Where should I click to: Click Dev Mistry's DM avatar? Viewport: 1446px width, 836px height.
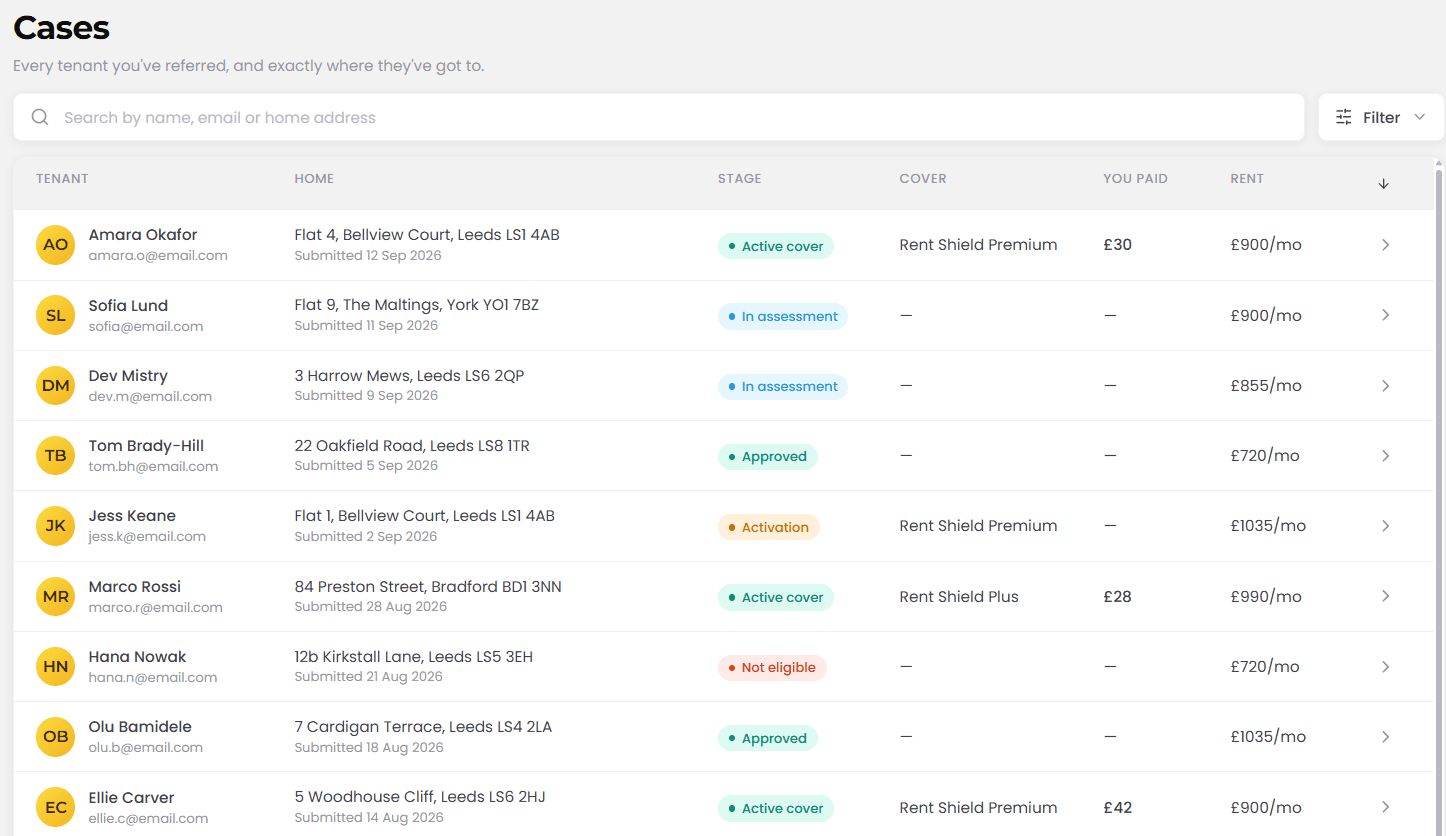pyautogui.click(x=56, y=386)
